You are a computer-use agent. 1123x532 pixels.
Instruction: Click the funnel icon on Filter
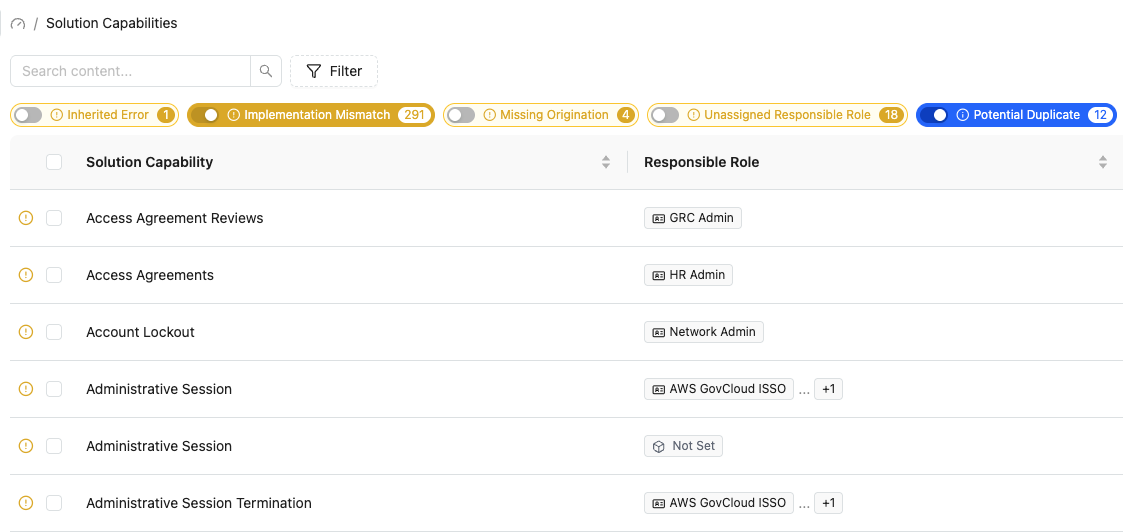pyautogui.click(x=314, y=71)
